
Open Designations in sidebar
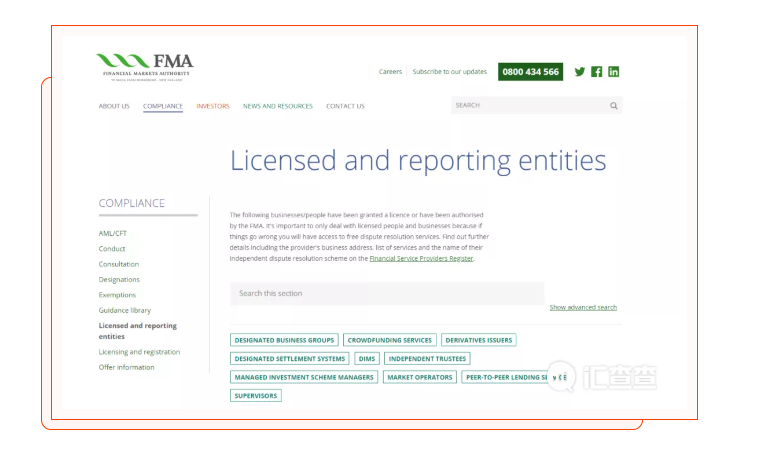[119, 280]
